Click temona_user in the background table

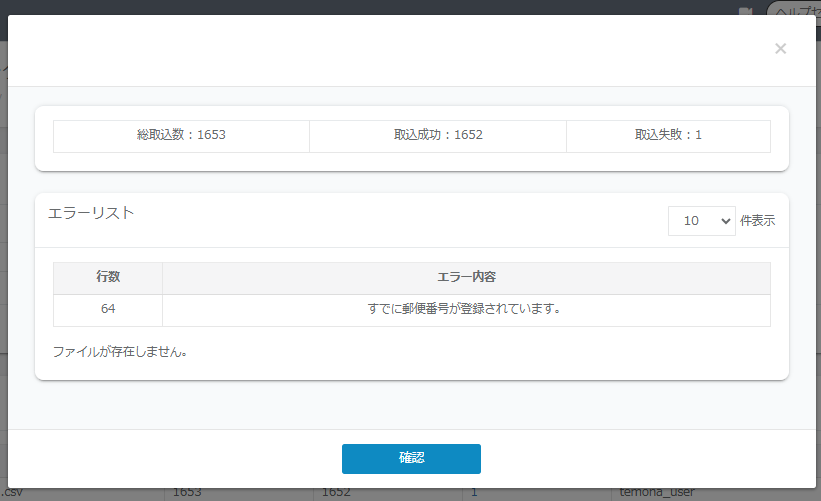point(657,492)
